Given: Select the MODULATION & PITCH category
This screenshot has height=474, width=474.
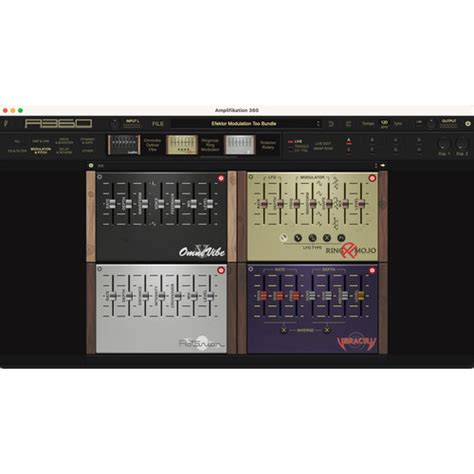Looking at the screenshot, I should coord(41,151).
